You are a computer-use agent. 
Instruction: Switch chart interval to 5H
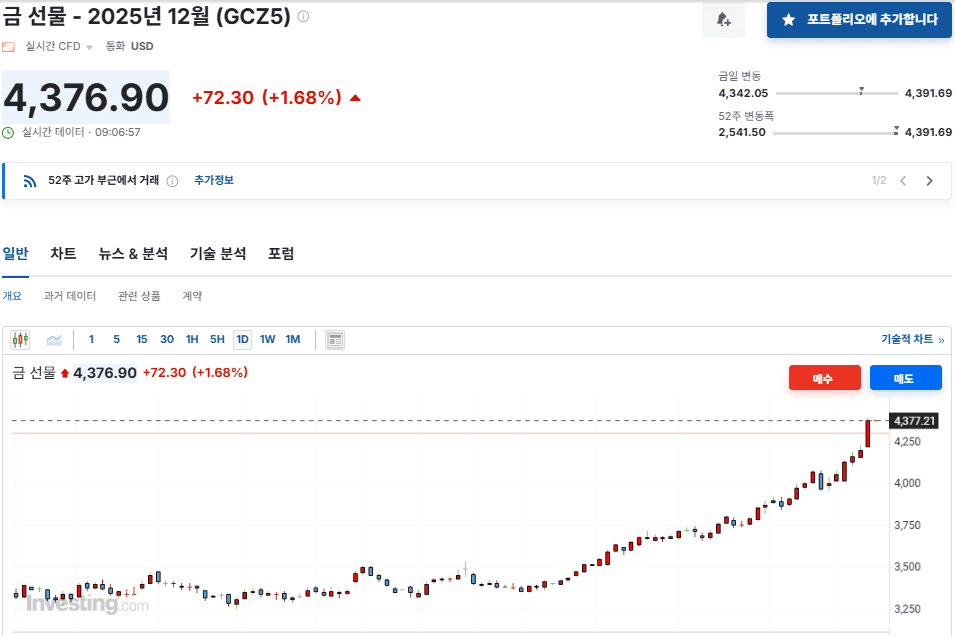click(x=217, y=340)
